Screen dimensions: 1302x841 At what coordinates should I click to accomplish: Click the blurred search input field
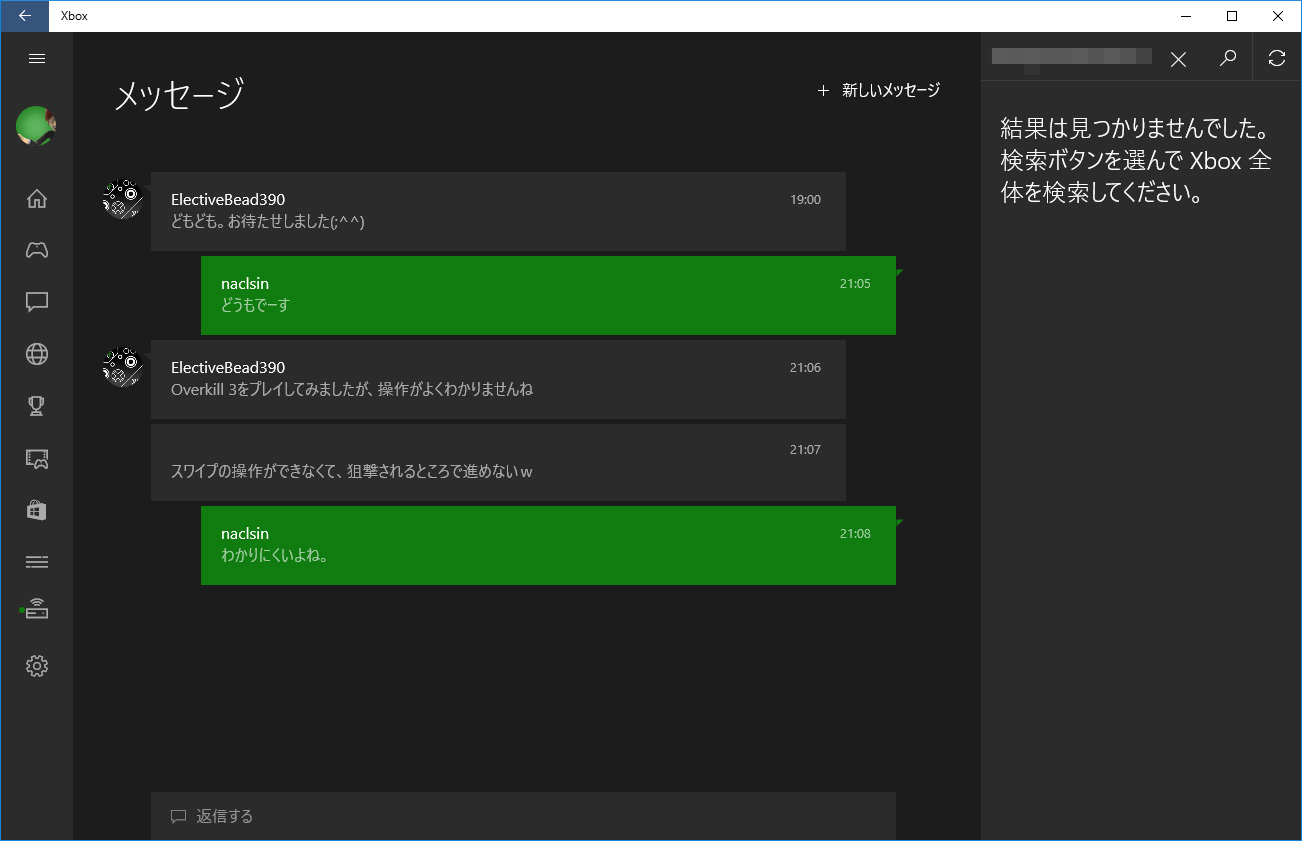point(1072,57)
